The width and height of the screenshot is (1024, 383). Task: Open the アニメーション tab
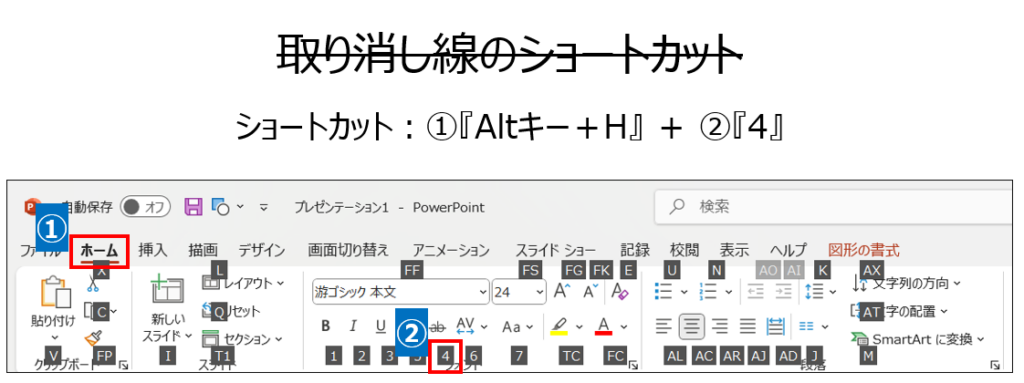451,250
